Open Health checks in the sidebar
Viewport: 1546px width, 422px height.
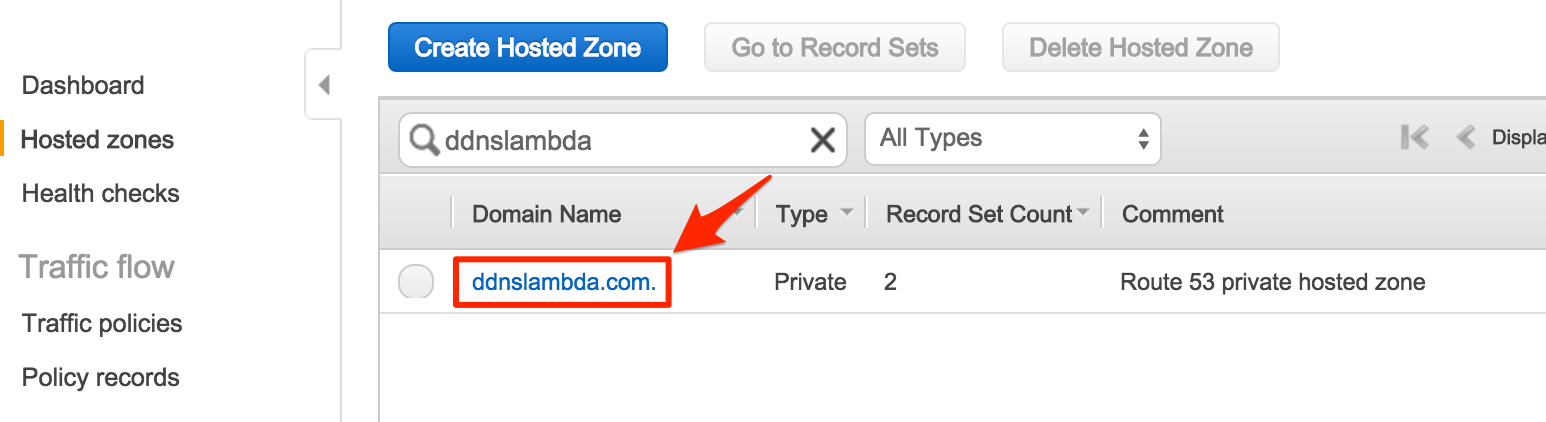tap(101, 194)
